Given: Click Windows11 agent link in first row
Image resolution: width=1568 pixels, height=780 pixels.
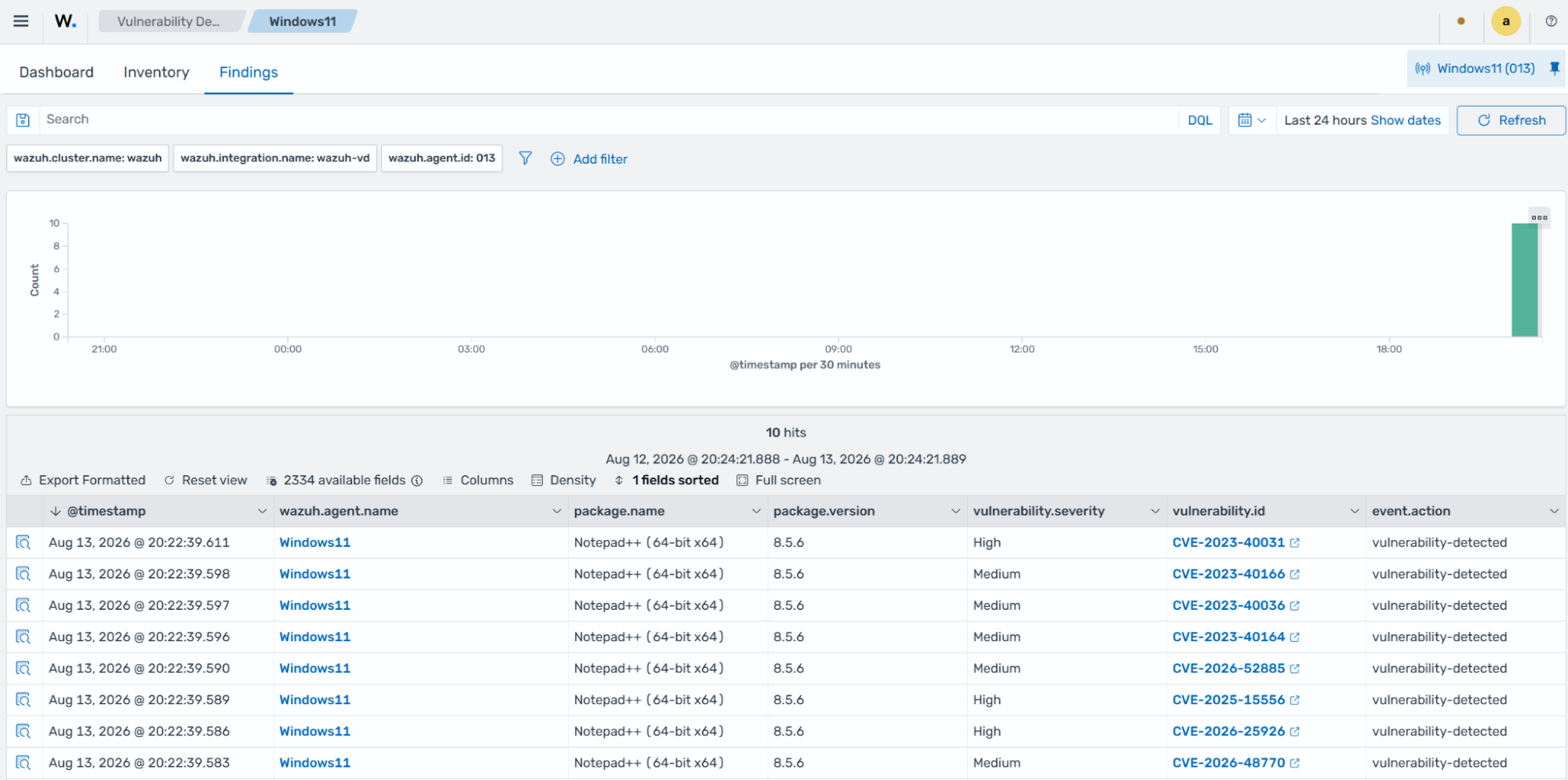Looking at the screenshot, I should click(x=315, y=542).
